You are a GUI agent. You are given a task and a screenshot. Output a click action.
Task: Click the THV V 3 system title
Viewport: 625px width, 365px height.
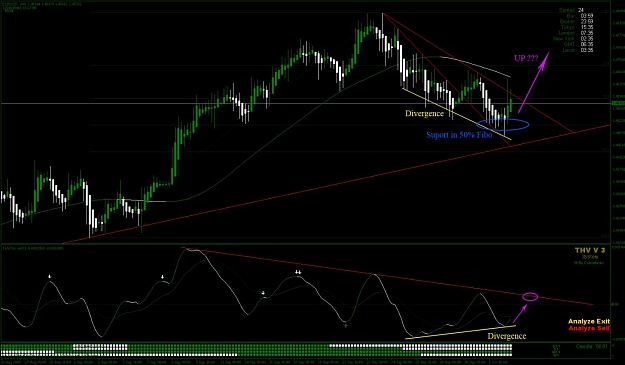point(590,250)
